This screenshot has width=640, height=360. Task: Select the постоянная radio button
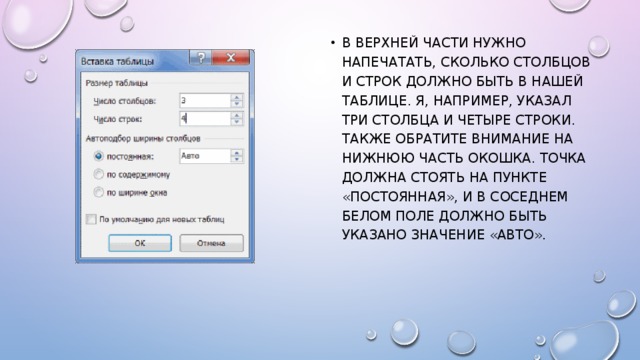[98, 156]
